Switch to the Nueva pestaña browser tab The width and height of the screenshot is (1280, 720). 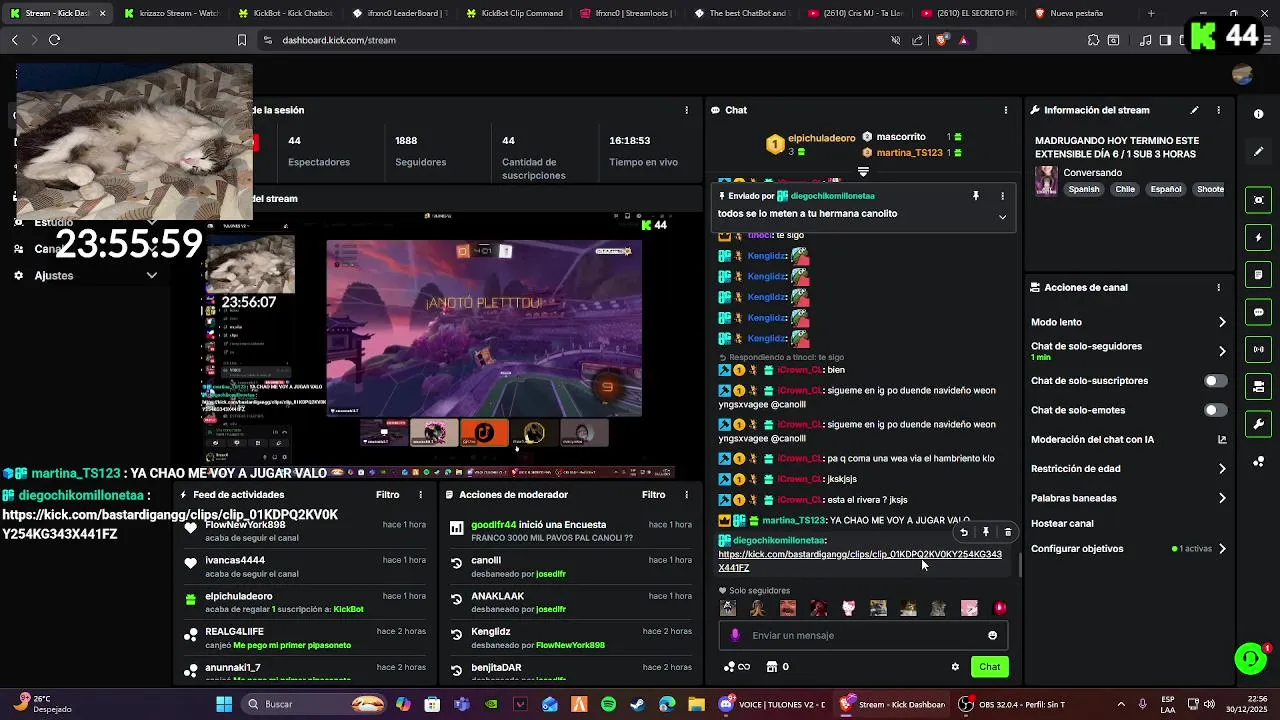tap(1081, 13)
